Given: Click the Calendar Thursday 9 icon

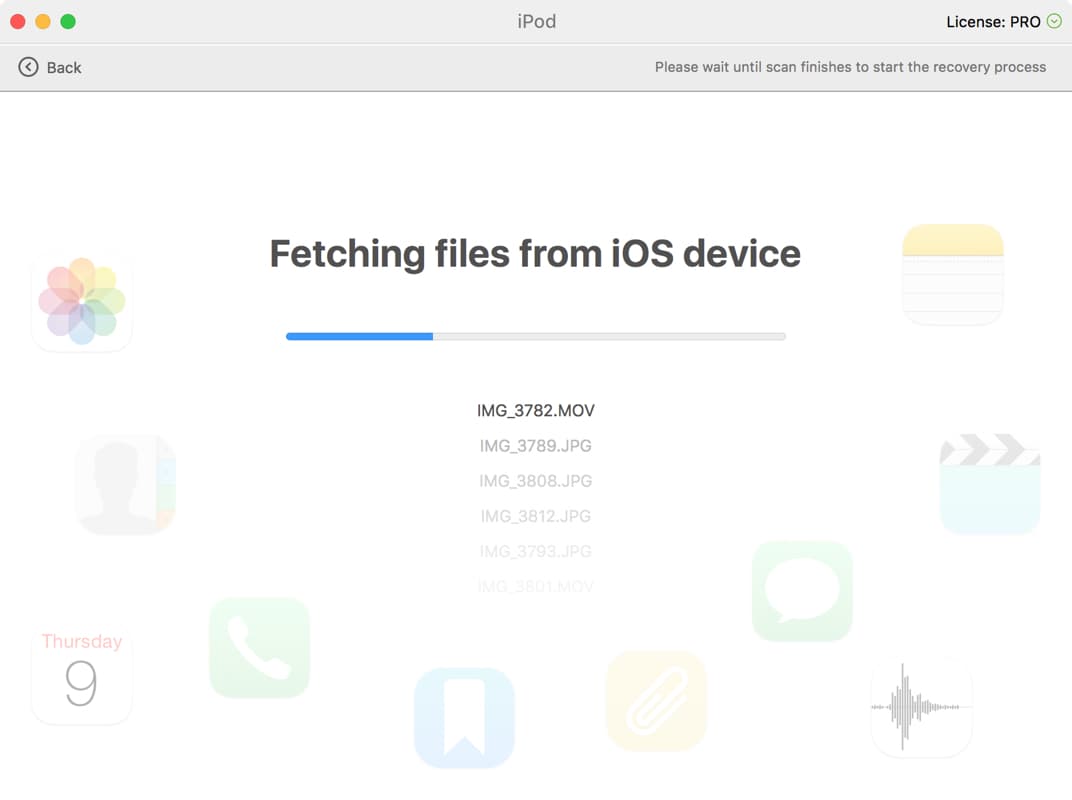Looking at the screenshot, I should point(81,674).
